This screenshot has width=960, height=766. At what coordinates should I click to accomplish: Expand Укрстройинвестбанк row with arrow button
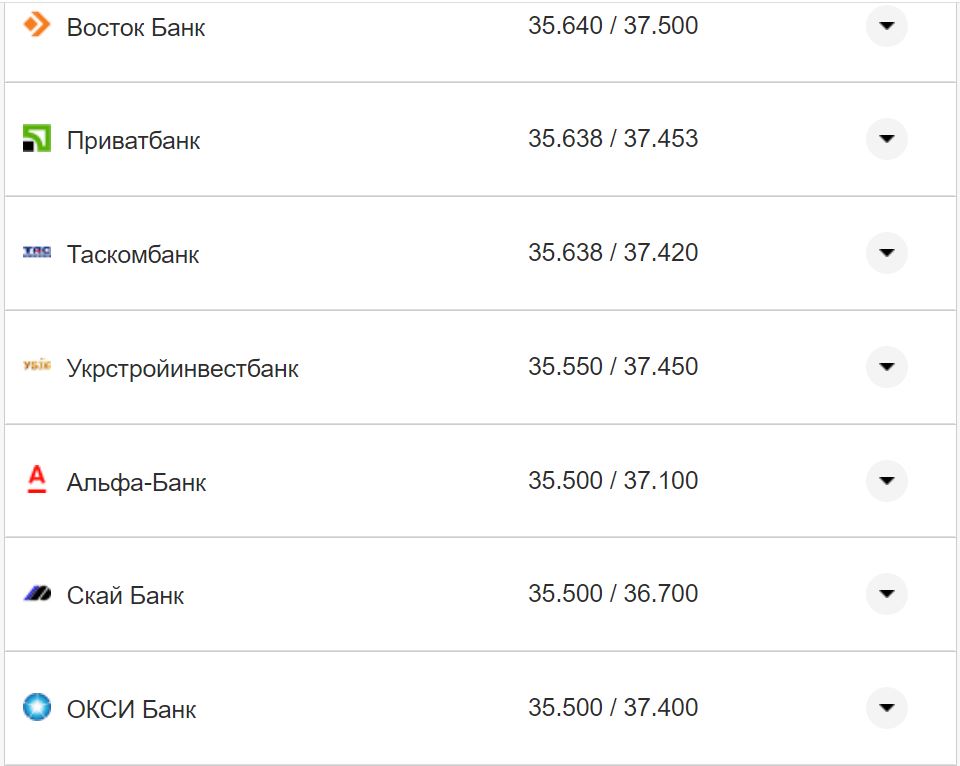coord(886,367)
